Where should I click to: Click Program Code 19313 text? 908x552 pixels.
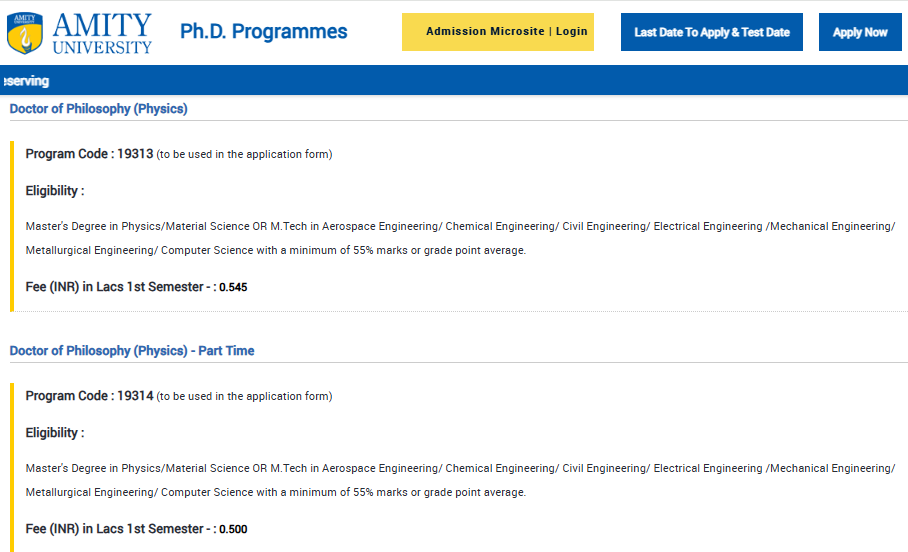[89, 154]
